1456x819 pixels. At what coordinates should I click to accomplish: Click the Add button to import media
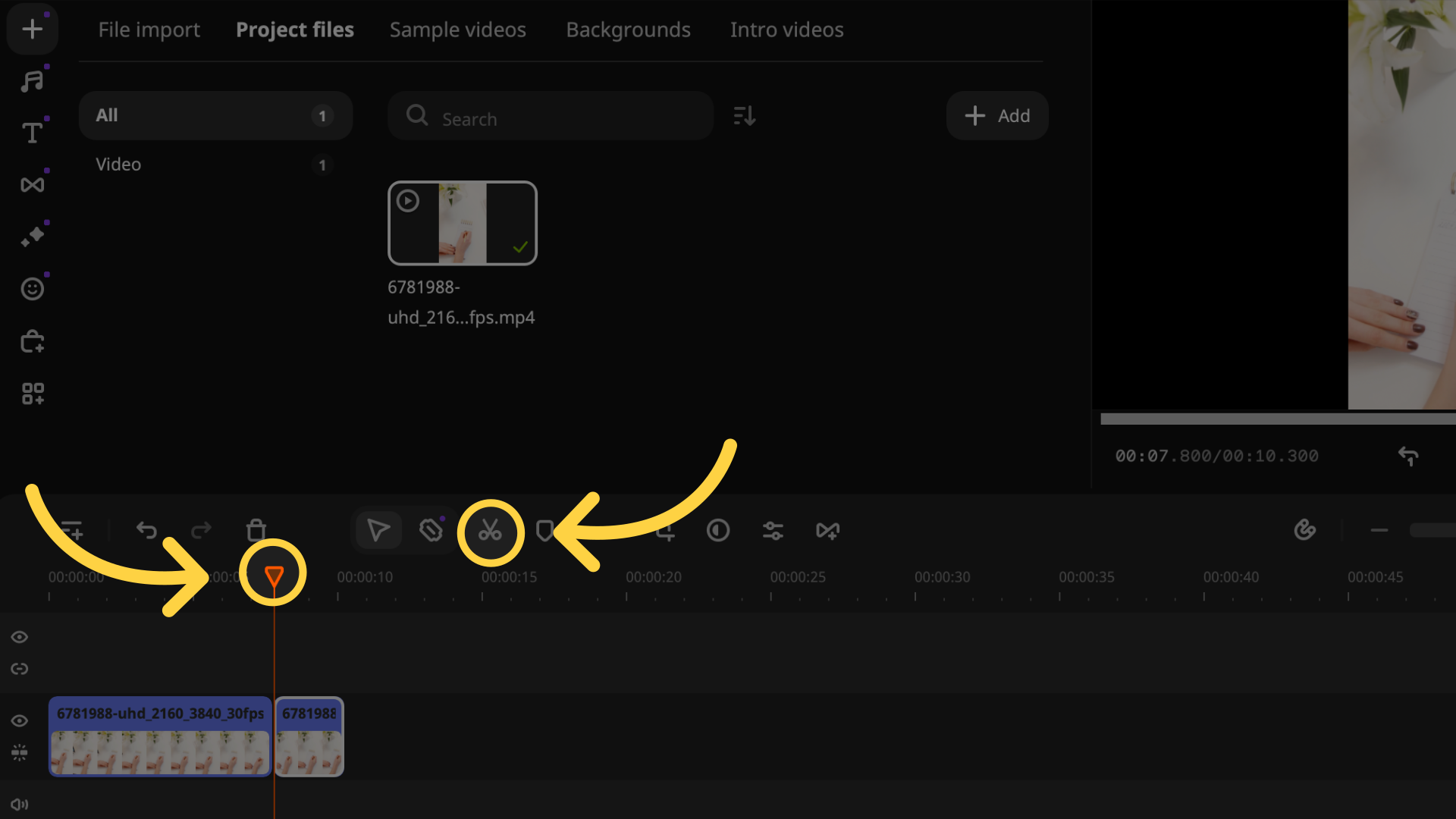point(997,115)
